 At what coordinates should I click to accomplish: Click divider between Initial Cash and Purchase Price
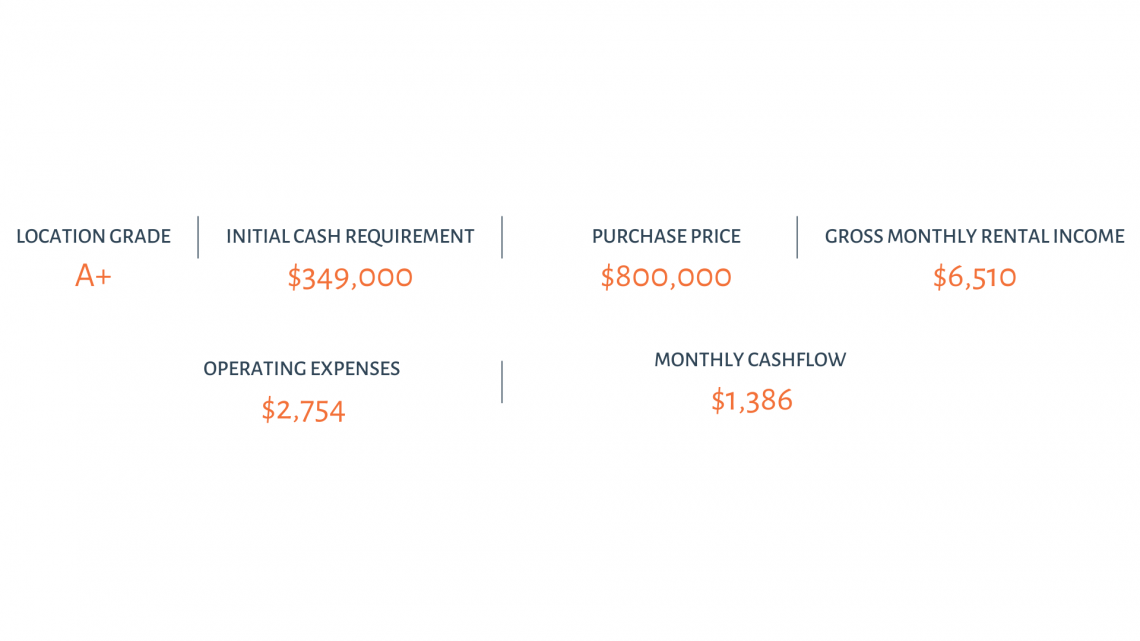click(502, 237)
